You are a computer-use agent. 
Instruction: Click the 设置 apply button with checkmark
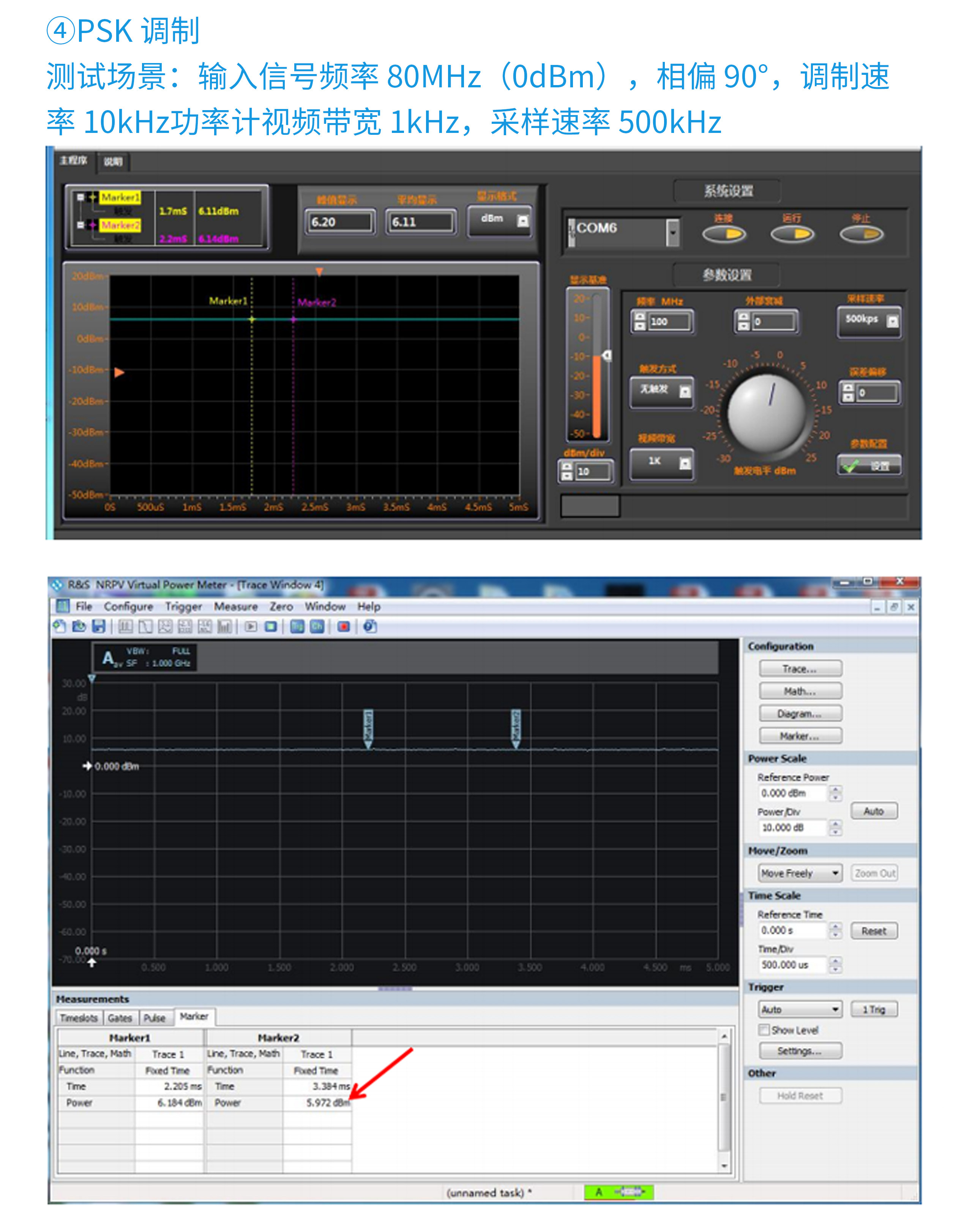869,466
